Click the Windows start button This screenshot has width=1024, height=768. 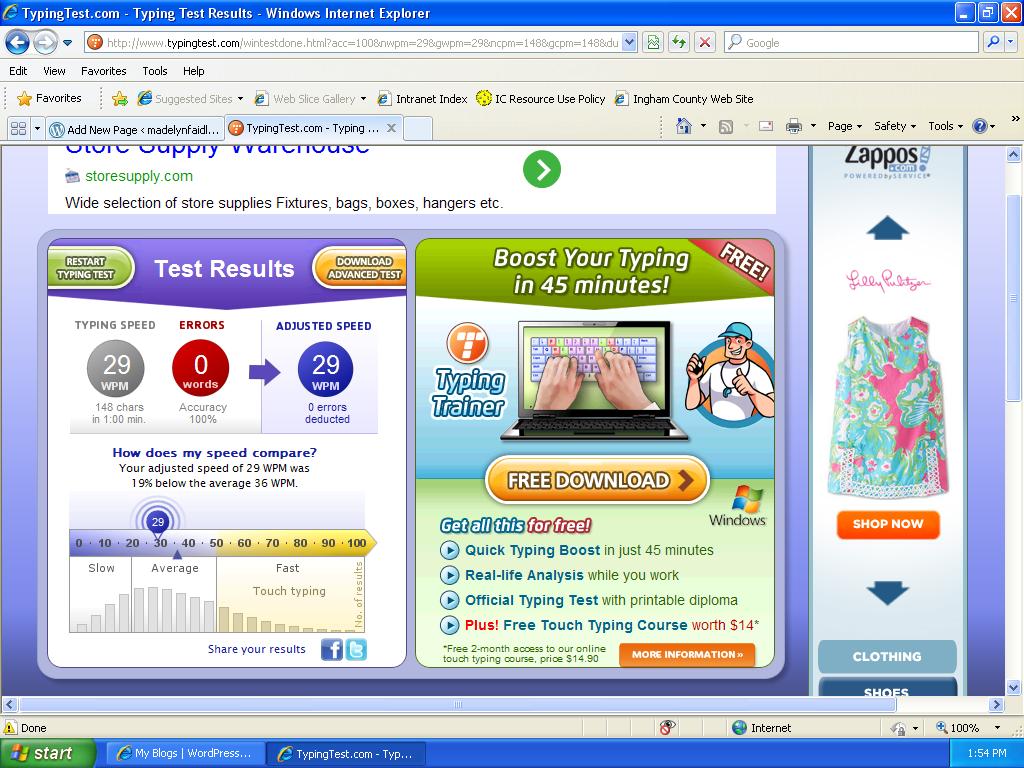click(x=47, y=754)
